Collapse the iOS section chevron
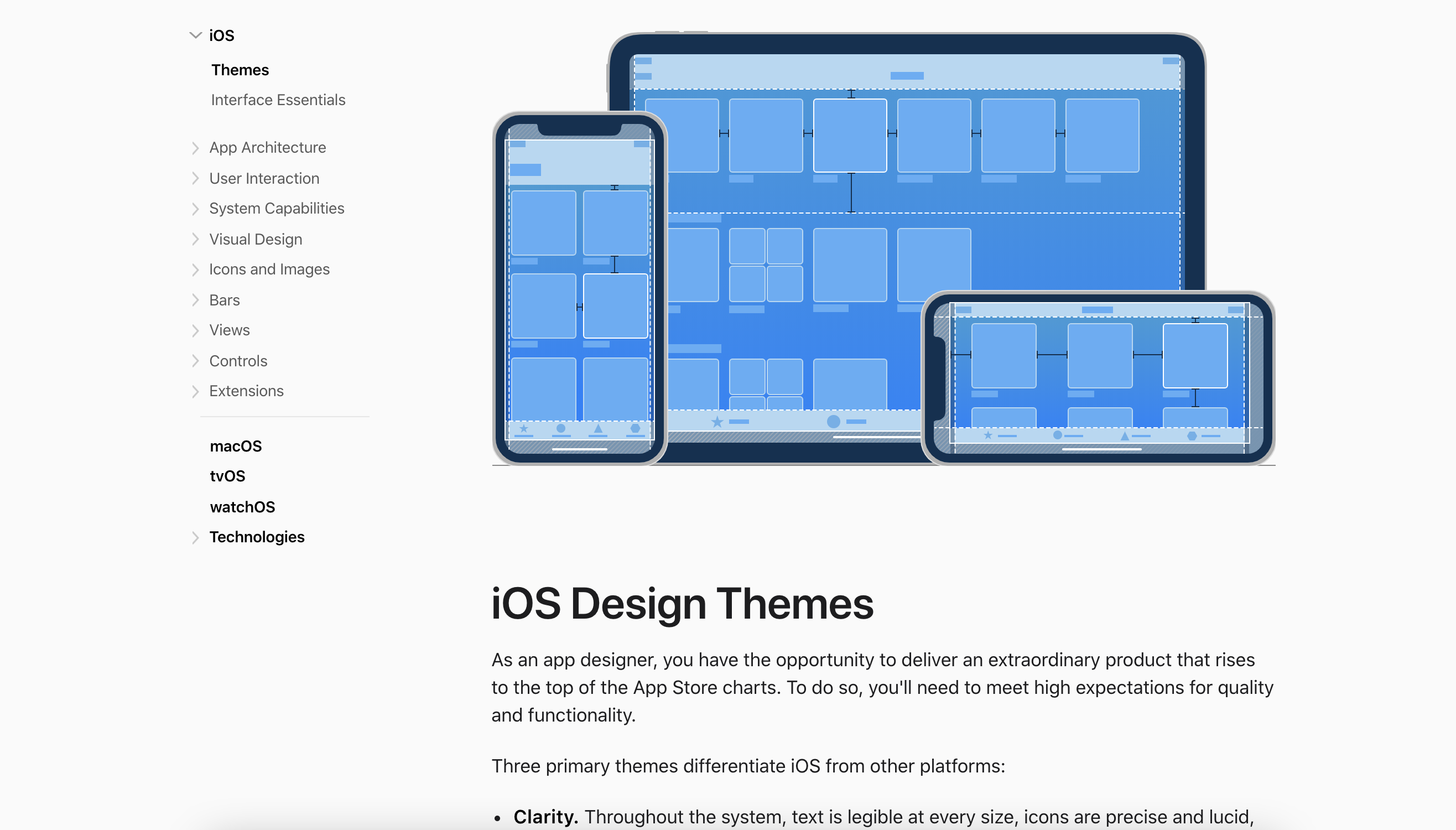Image resolution: width=1456 pixels, height=830 pixels. click(195, 35)
